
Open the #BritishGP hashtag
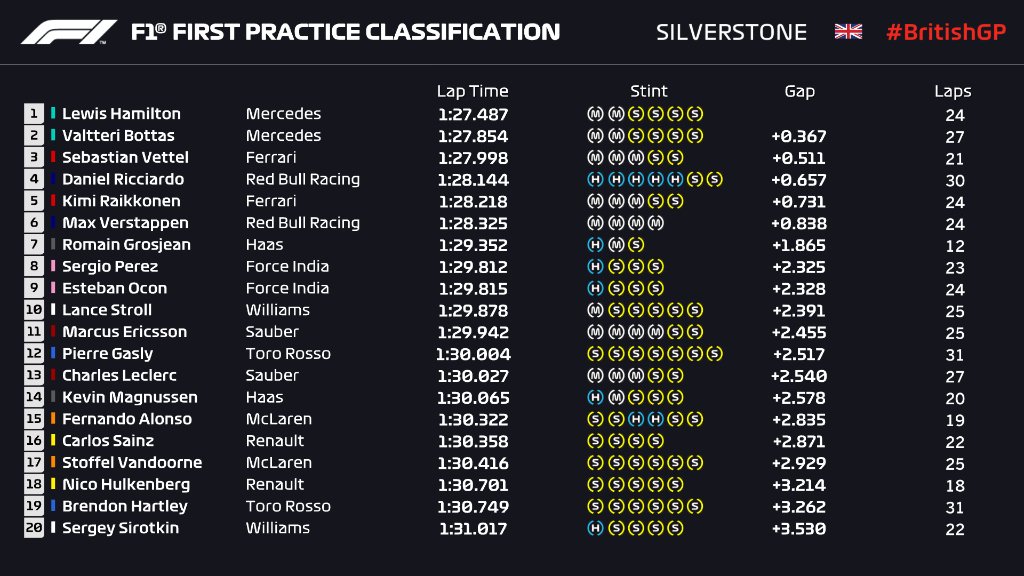click(x=945, y=32)
